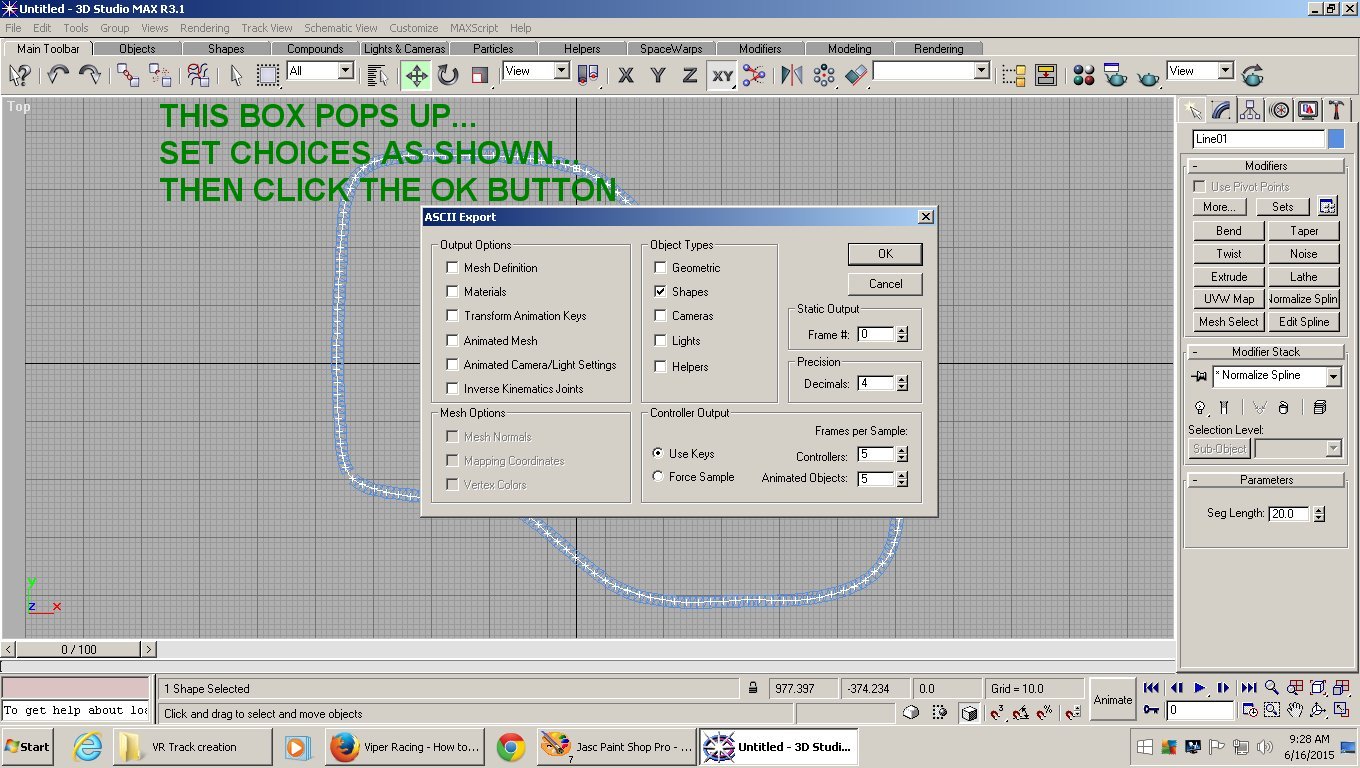The image size is (1360, 768).
Task: Select the Force Sample radio button
Action: coord(658,477)
